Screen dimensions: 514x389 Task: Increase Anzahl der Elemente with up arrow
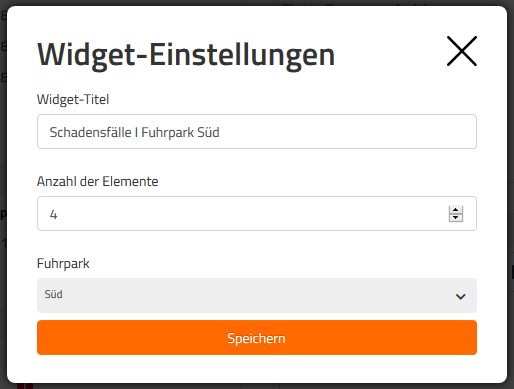point(456,210)
